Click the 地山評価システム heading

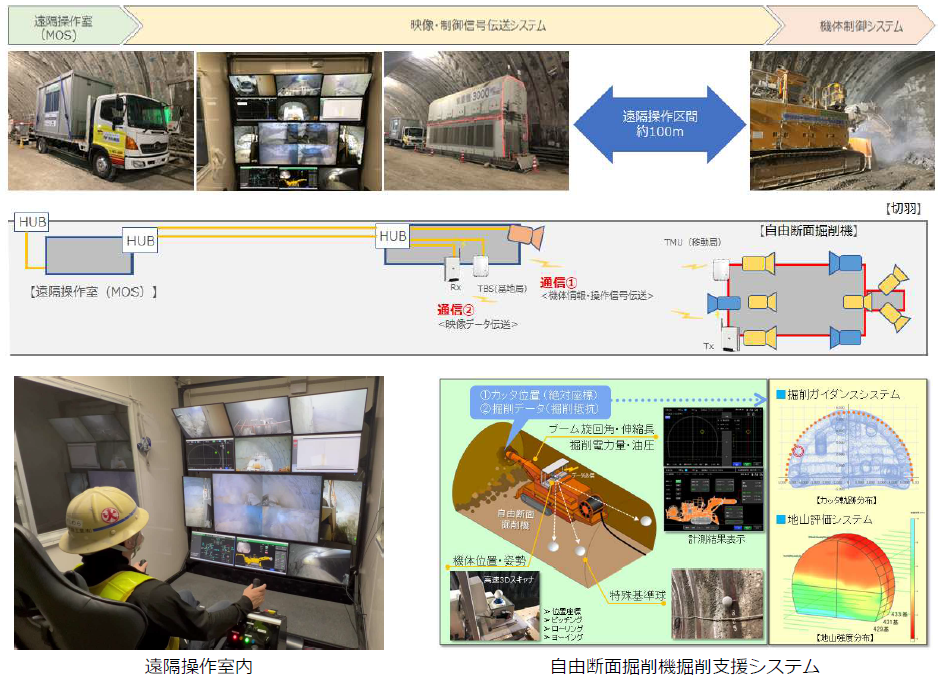[830, 519]
